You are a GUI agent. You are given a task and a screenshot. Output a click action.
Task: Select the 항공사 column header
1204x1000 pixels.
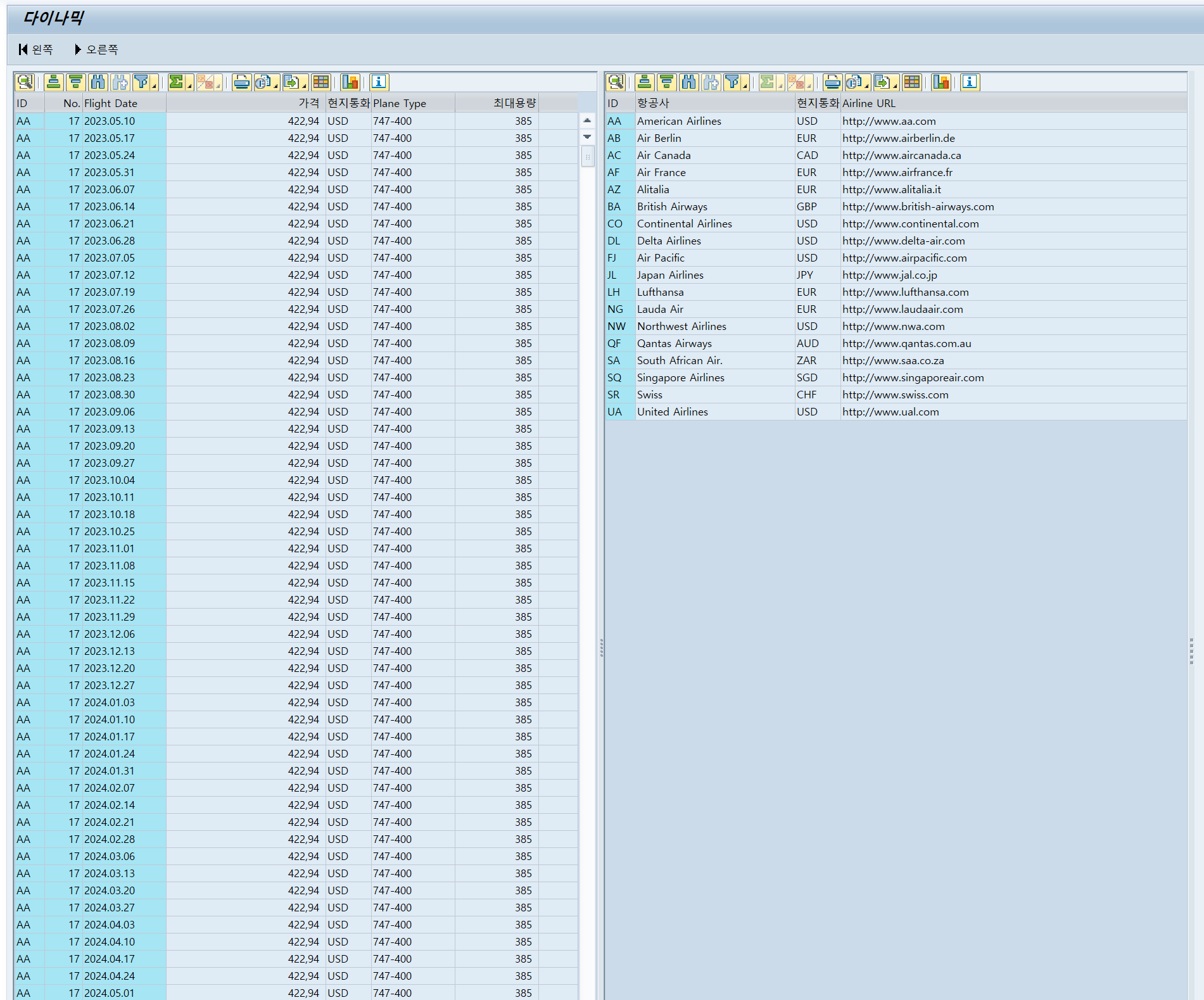click(715, 103)
